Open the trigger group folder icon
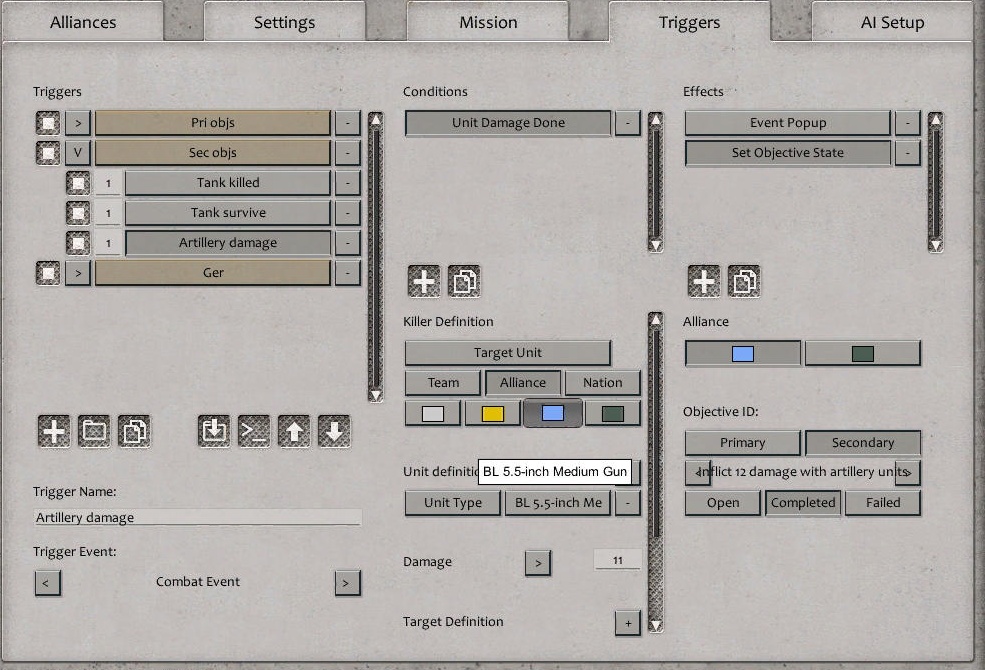This screenshot has height=670, width=985. point(96,431)
